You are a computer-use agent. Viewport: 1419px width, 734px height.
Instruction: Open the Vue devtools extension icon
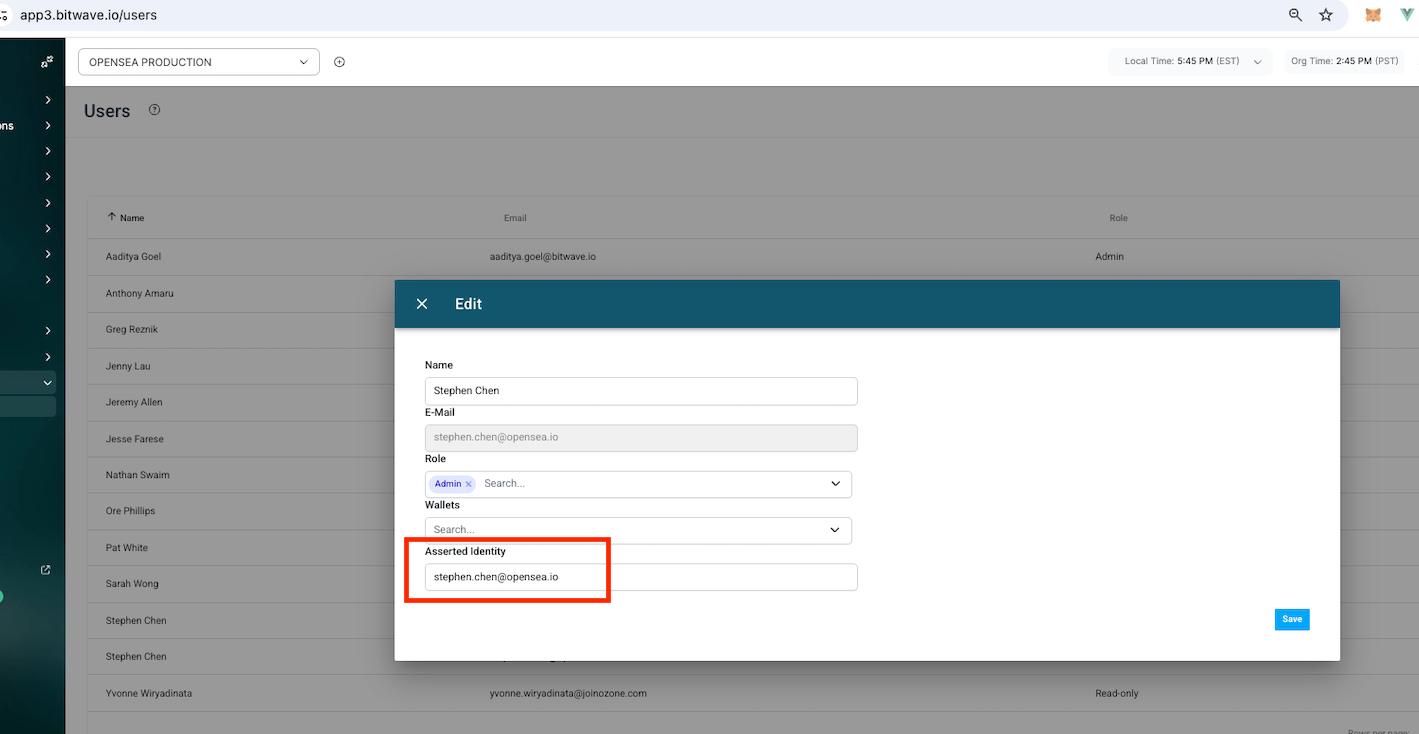[x=1407, y=15]
